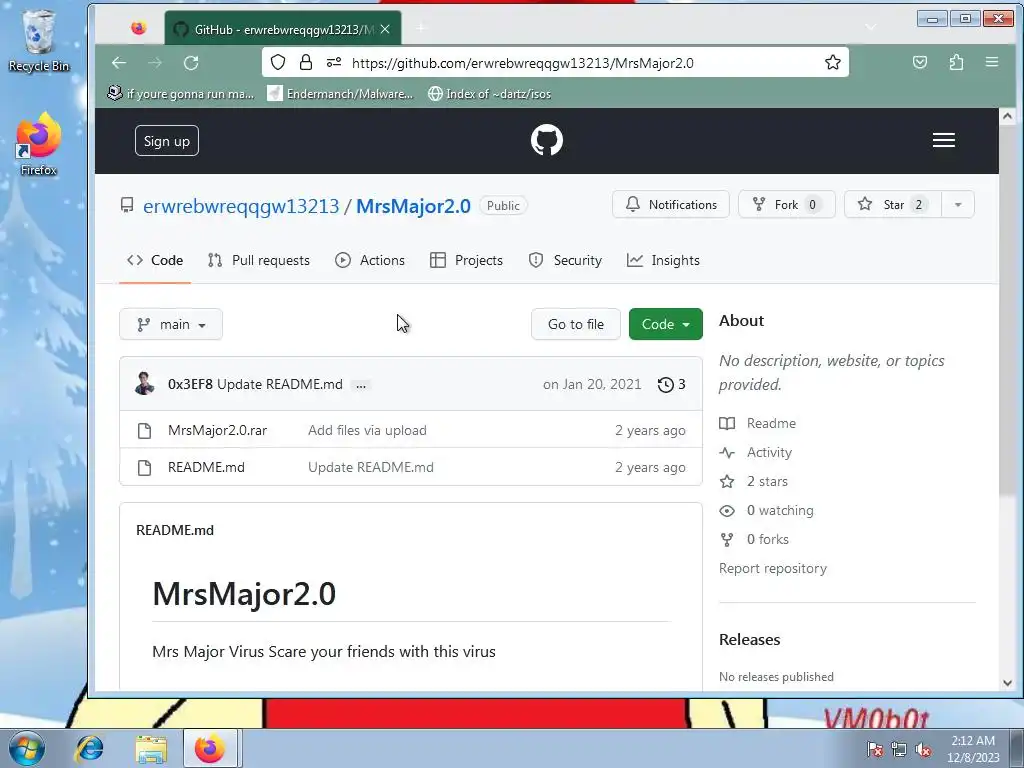
Task: Click the scrollbar up arrow
Action: (x=1007, y=116)
